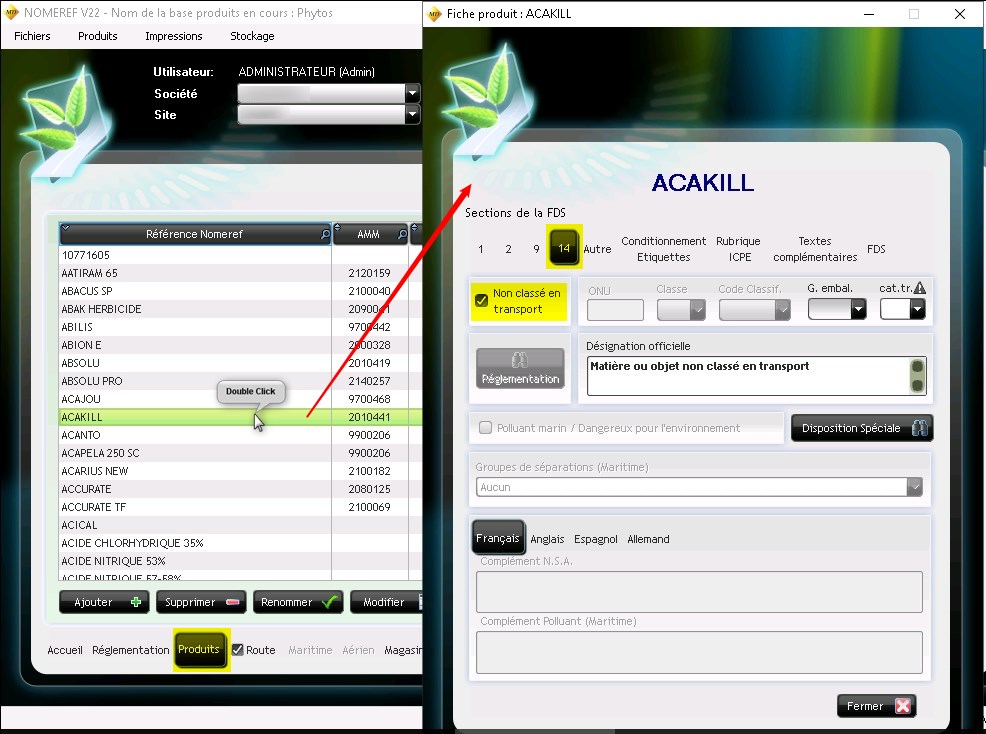Click the Renommer button with green checkmark
The image size is (986, 734).
pyautogui.click(x=298, y=602)
